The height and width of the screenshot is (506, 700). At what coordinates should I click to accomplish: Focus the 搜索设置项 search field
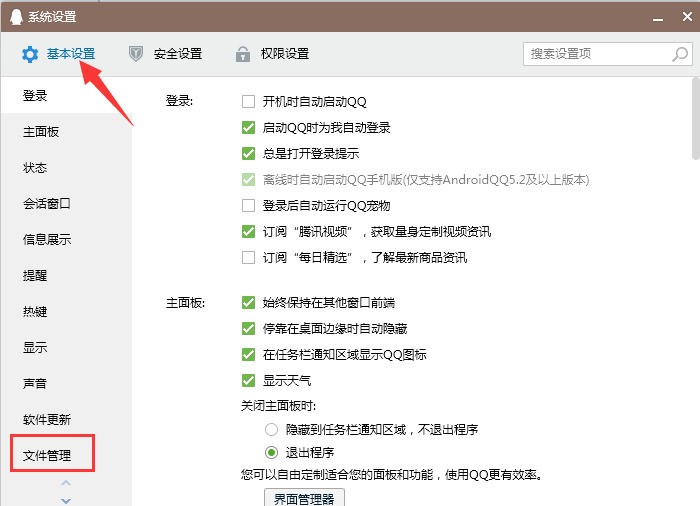click(608, 54)
